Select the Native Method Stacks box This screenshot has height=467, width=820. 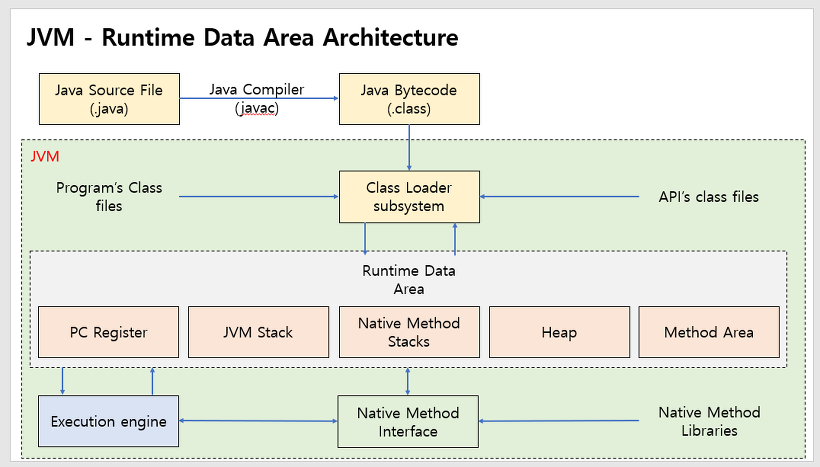pos(409,332)
